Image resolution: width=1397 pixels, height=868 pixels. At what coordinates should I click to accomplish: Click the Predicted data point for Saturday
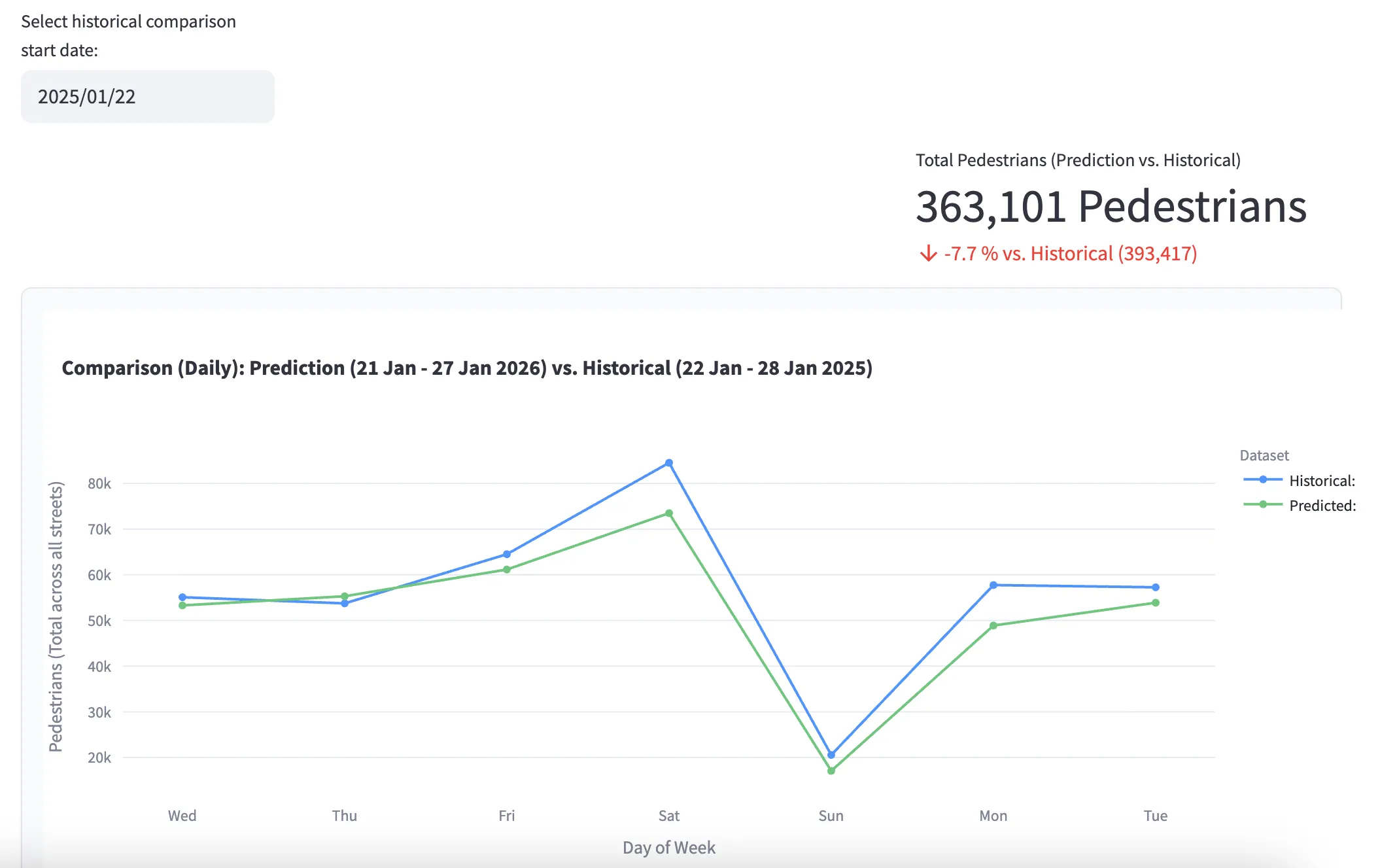668,513
